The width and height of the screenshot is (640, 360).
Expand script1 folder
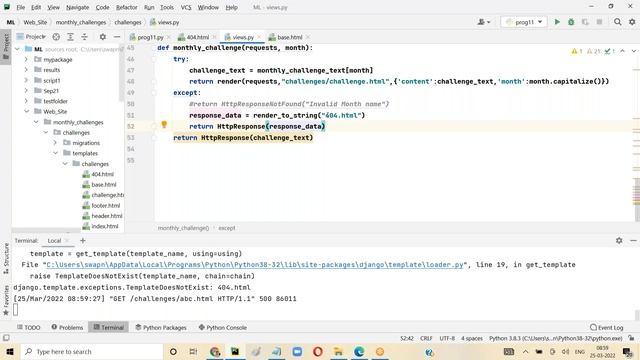click(x=26, y=80)
